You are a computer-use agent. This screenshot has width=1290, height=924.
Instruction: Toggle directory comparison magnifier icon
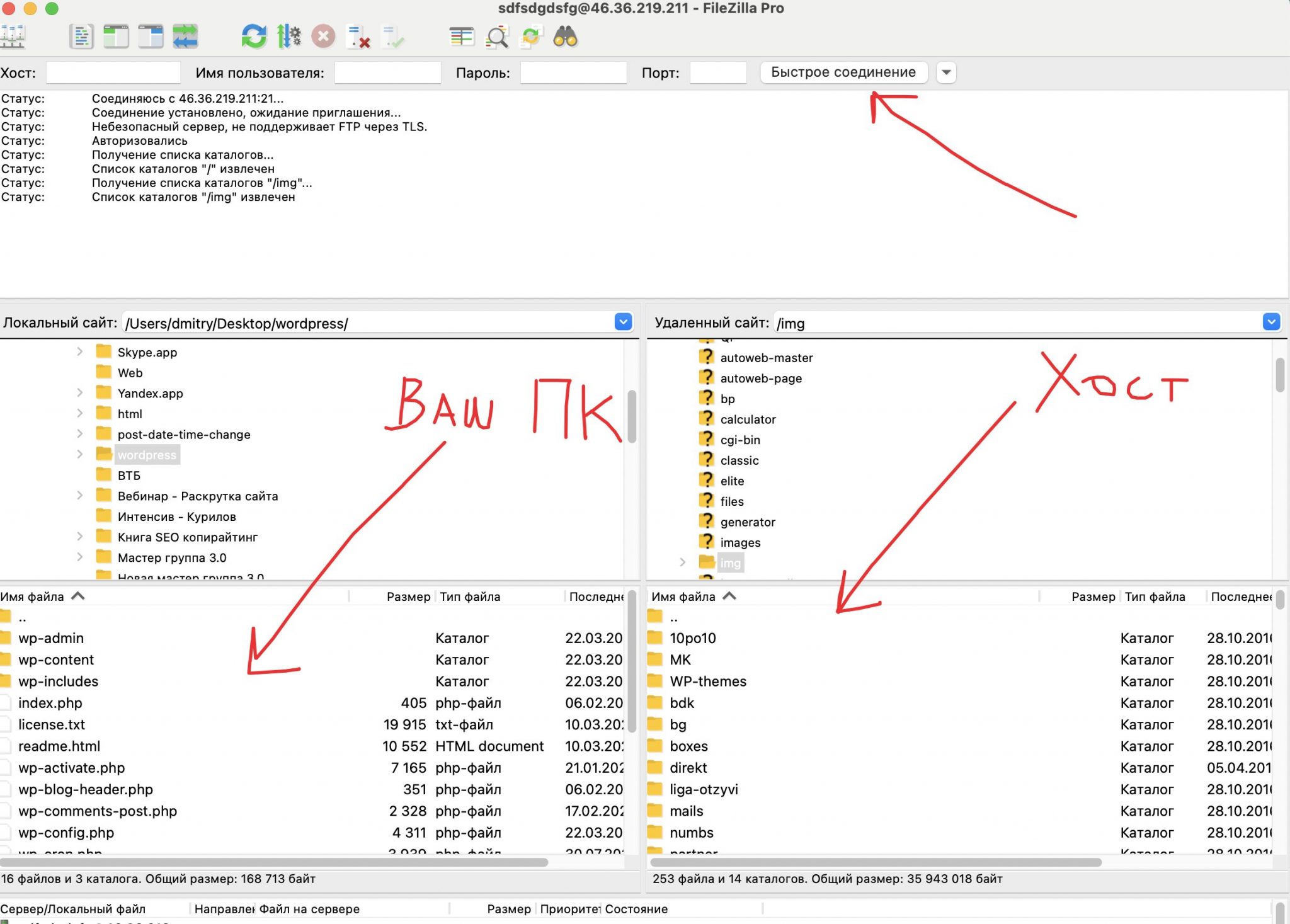pyautogui.click(x=497, y=37)
